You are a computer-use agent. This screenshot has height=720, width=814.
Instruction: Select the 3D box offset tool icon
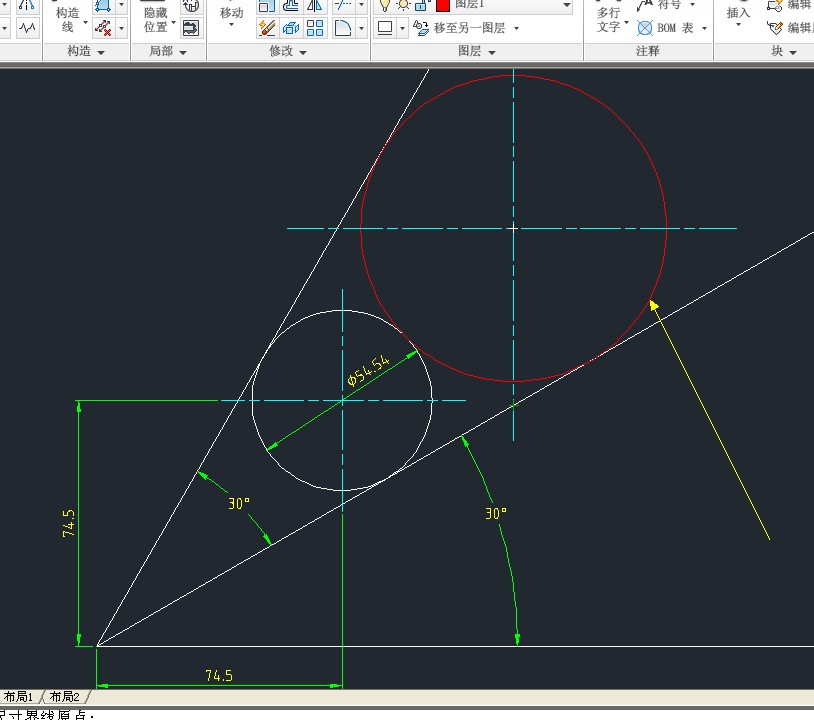[291, 28]
